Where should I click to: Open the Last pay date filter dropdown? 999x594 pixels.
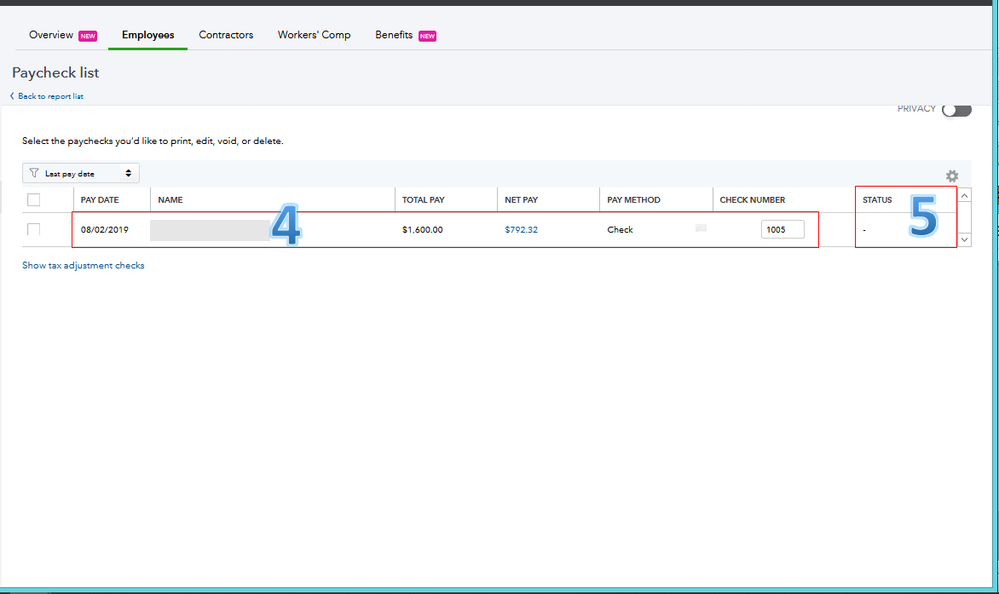coord(81,173)
